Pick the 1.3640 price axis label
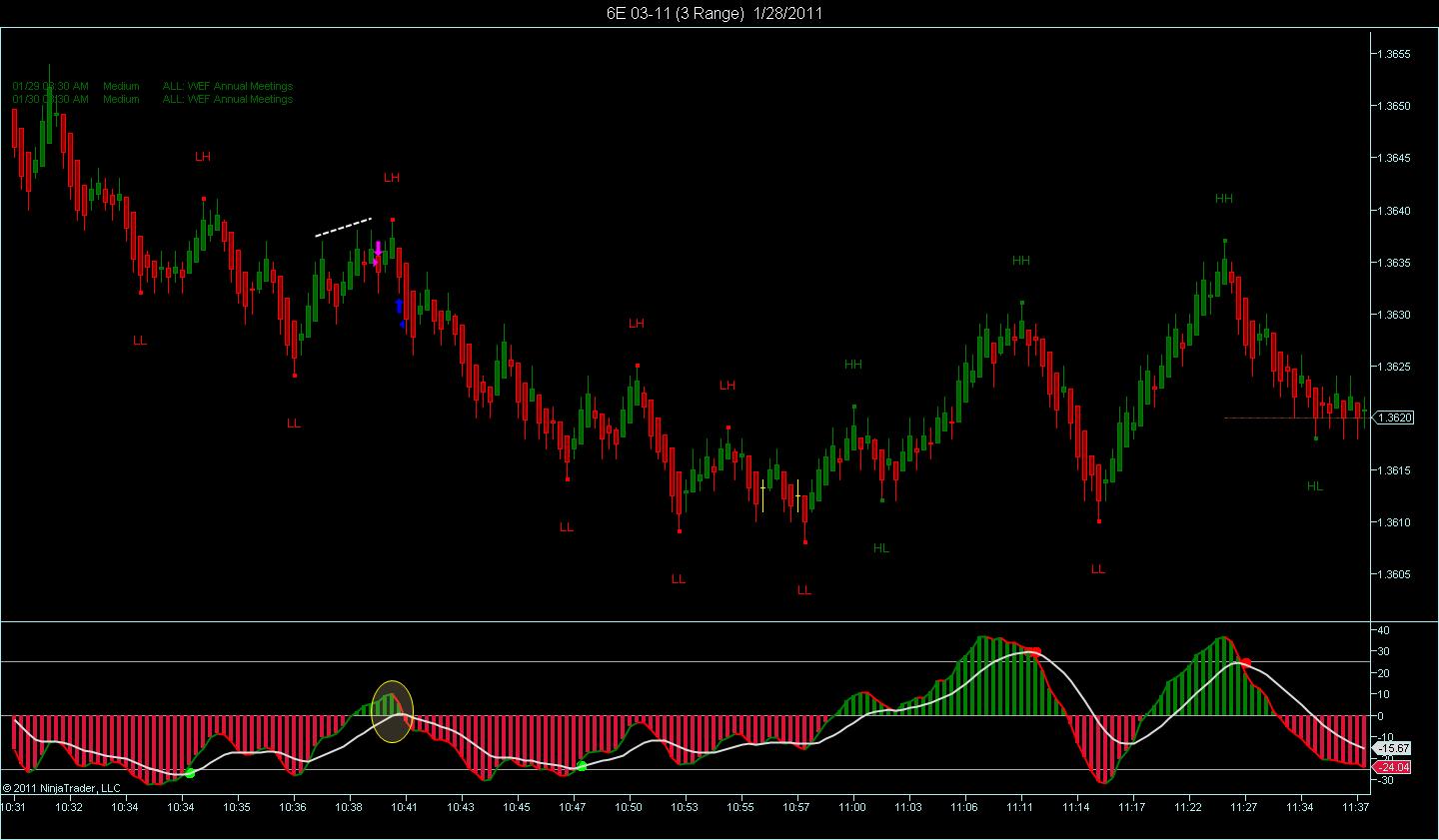Screen dimensions: 1439x840 pos(1393,211)
